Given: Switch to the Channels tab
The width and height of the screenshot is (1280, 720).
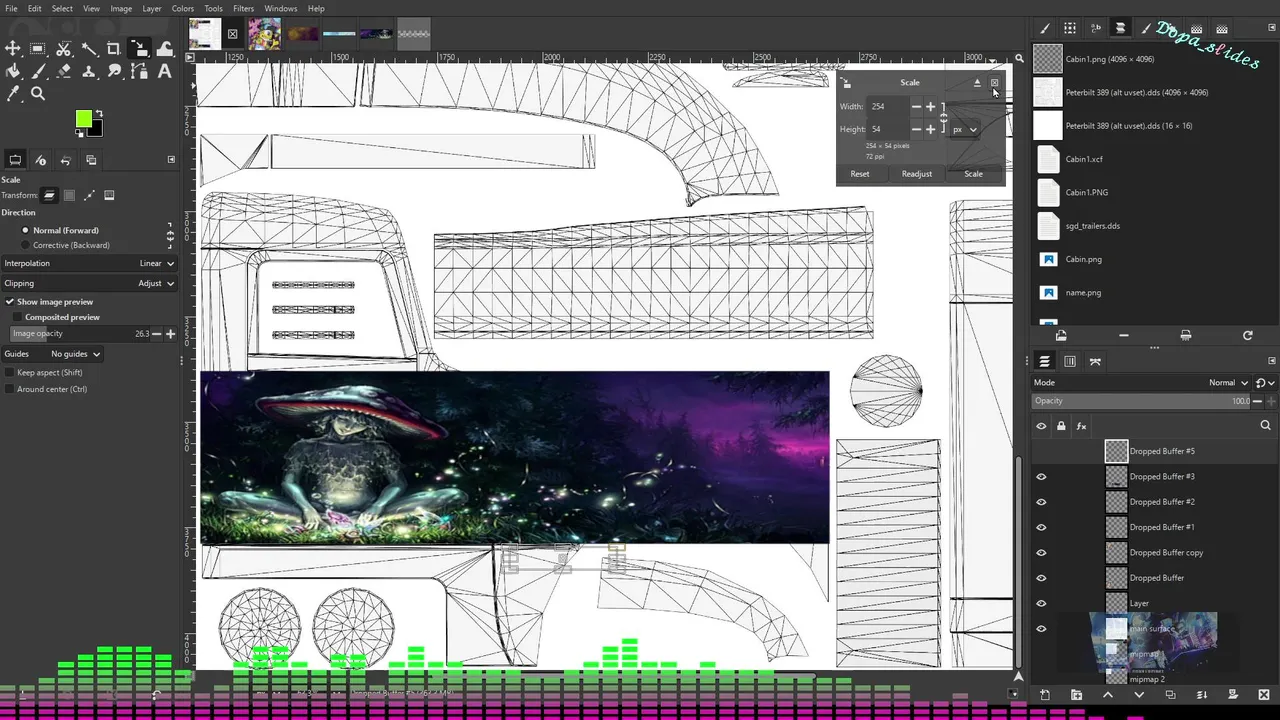Looking at the screenshot, I should 1070,361.
